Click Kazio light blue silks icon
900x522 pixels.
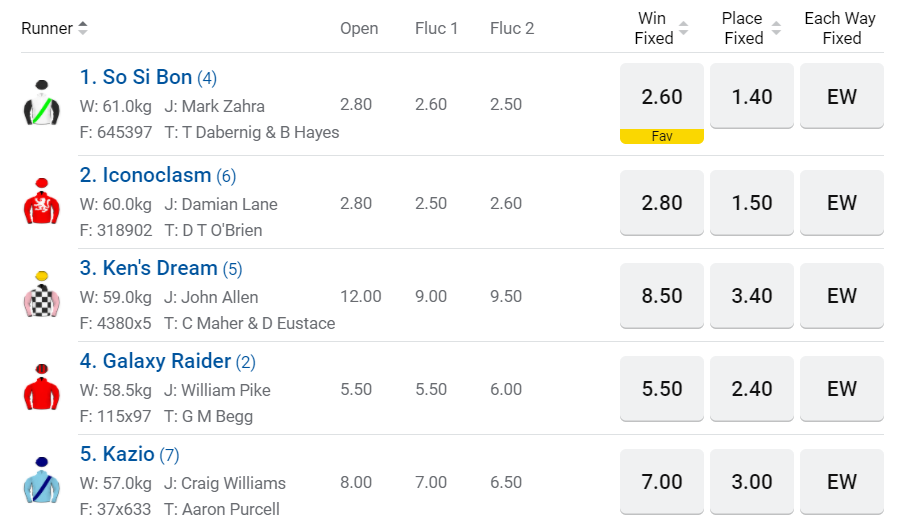pos(42,480)
